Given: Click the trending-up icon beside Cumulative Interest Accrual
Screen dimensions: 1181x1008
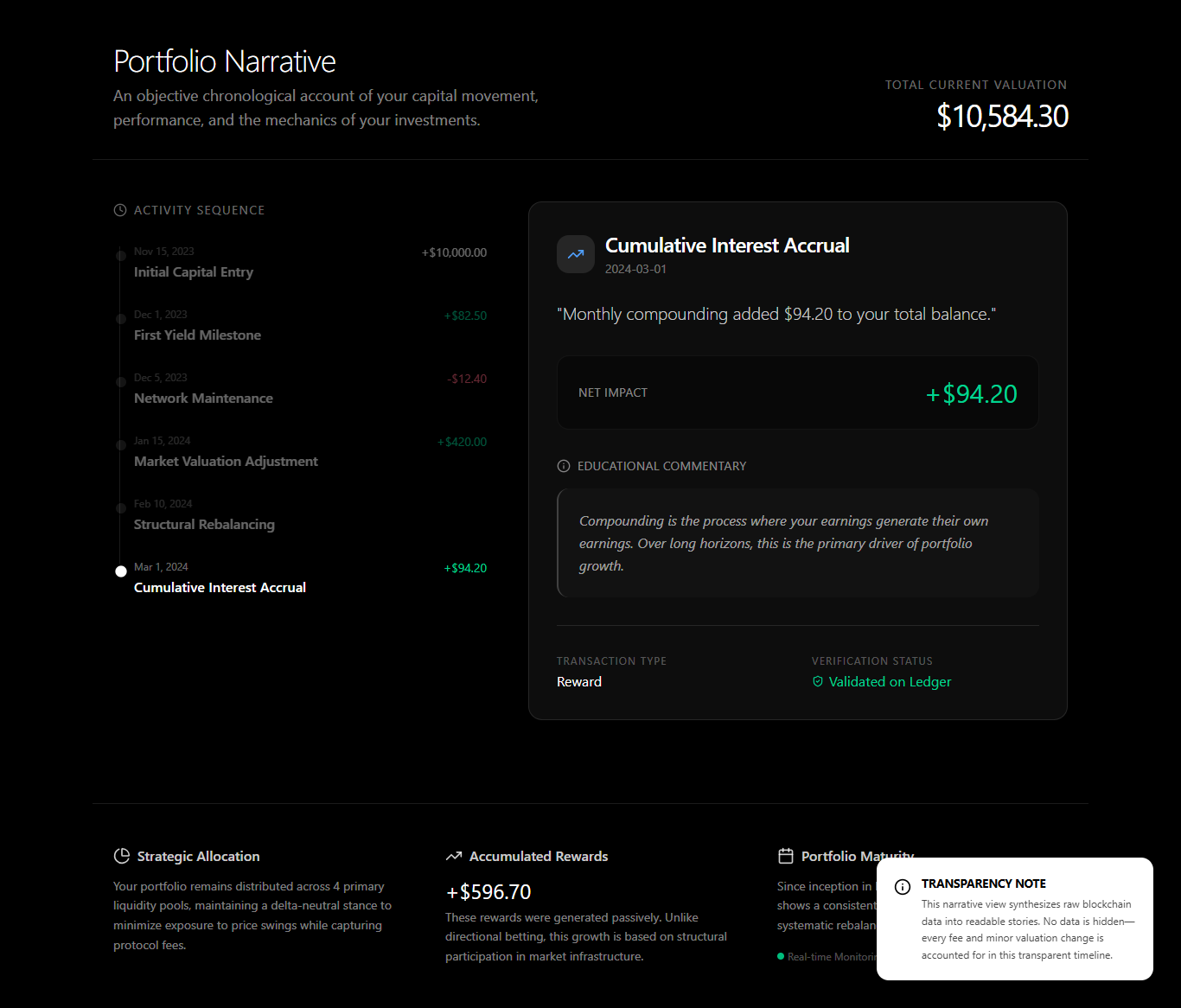Looking at the screenshot, I should coord(576,254).
